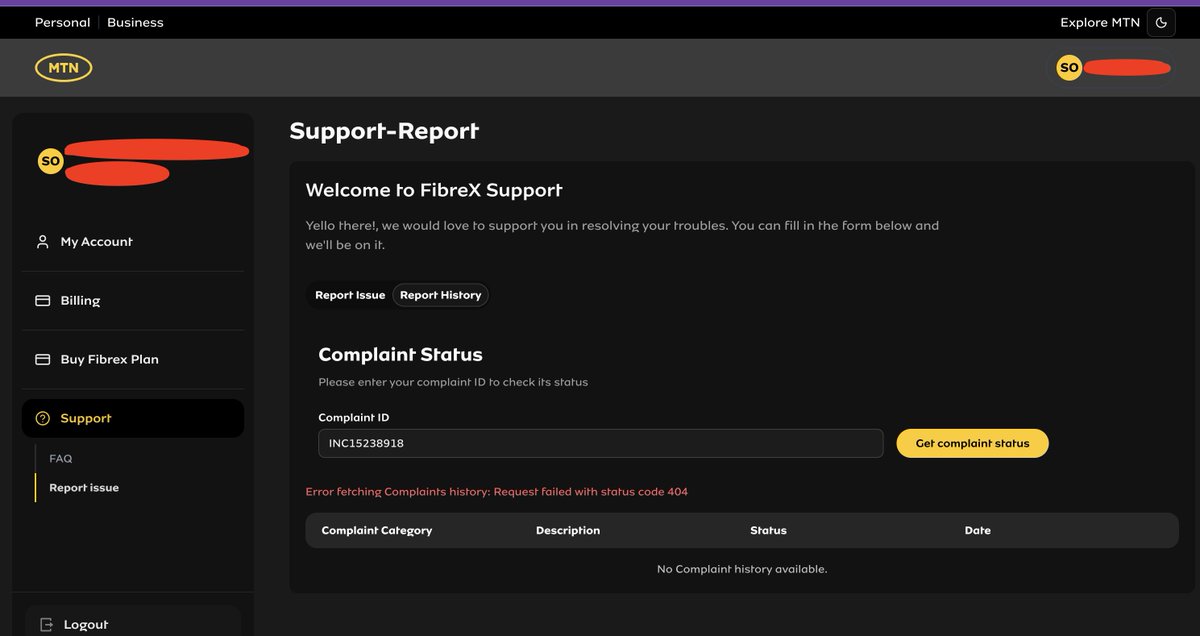Click the No Complaint history available text

tap(742, 569)
